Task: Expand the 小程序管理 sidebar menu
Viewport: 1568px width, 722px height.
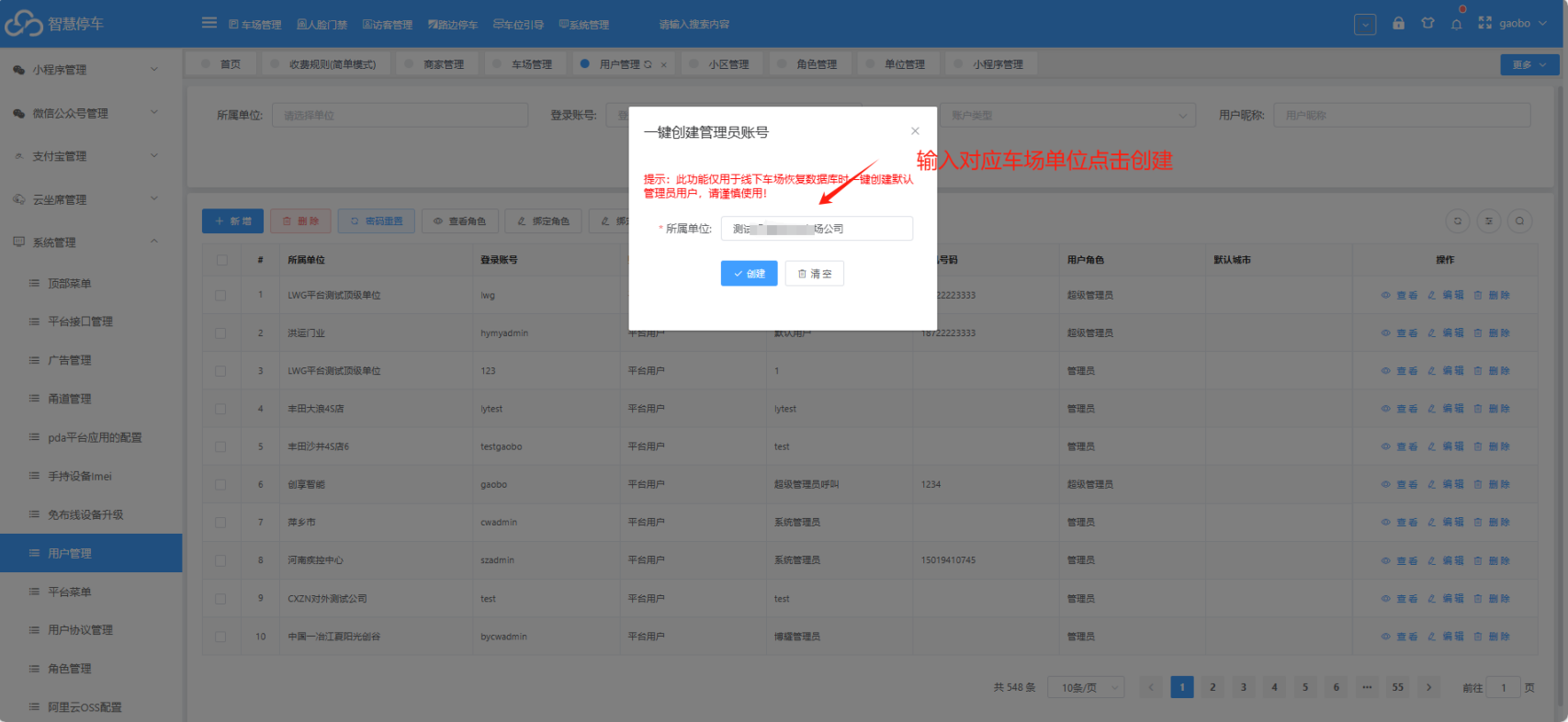Action: [91, 70]
